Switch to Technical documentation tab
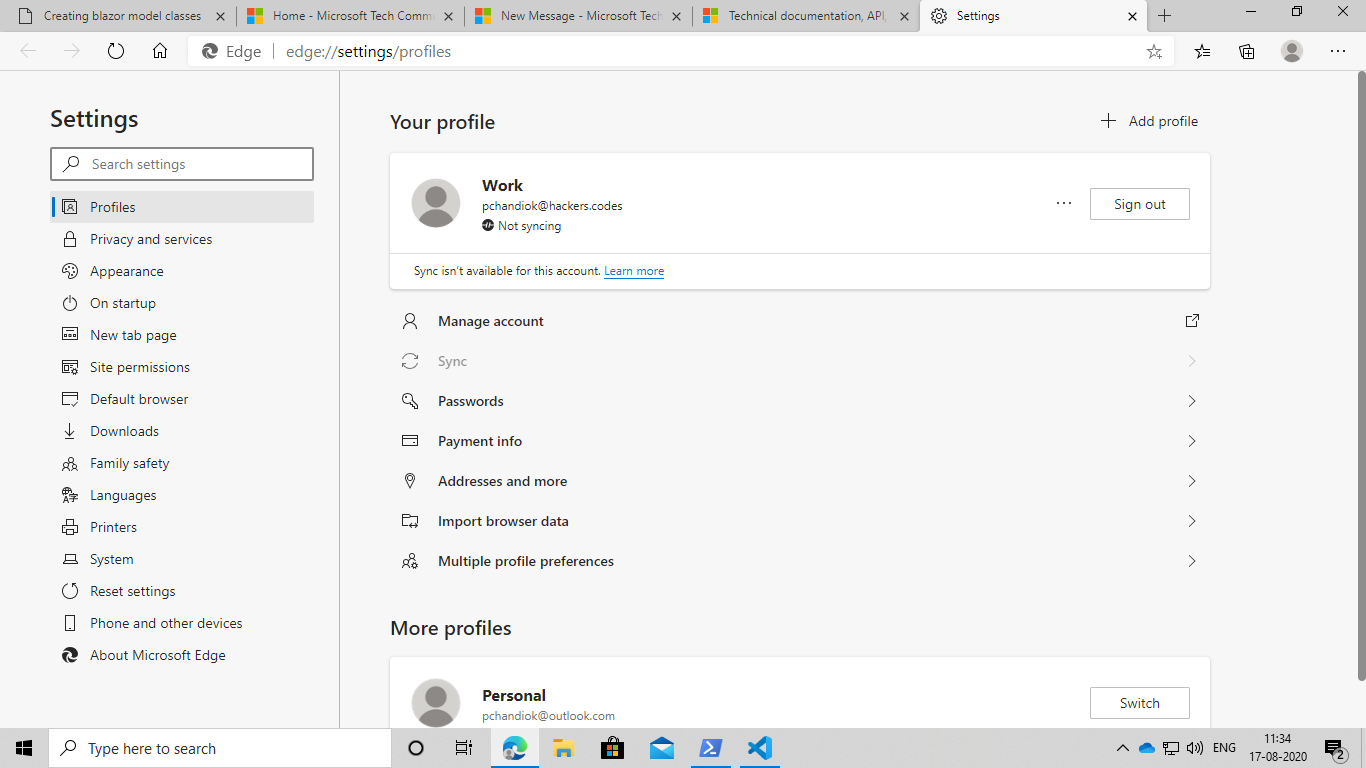 pyautogui.click(x=807, y=16)
